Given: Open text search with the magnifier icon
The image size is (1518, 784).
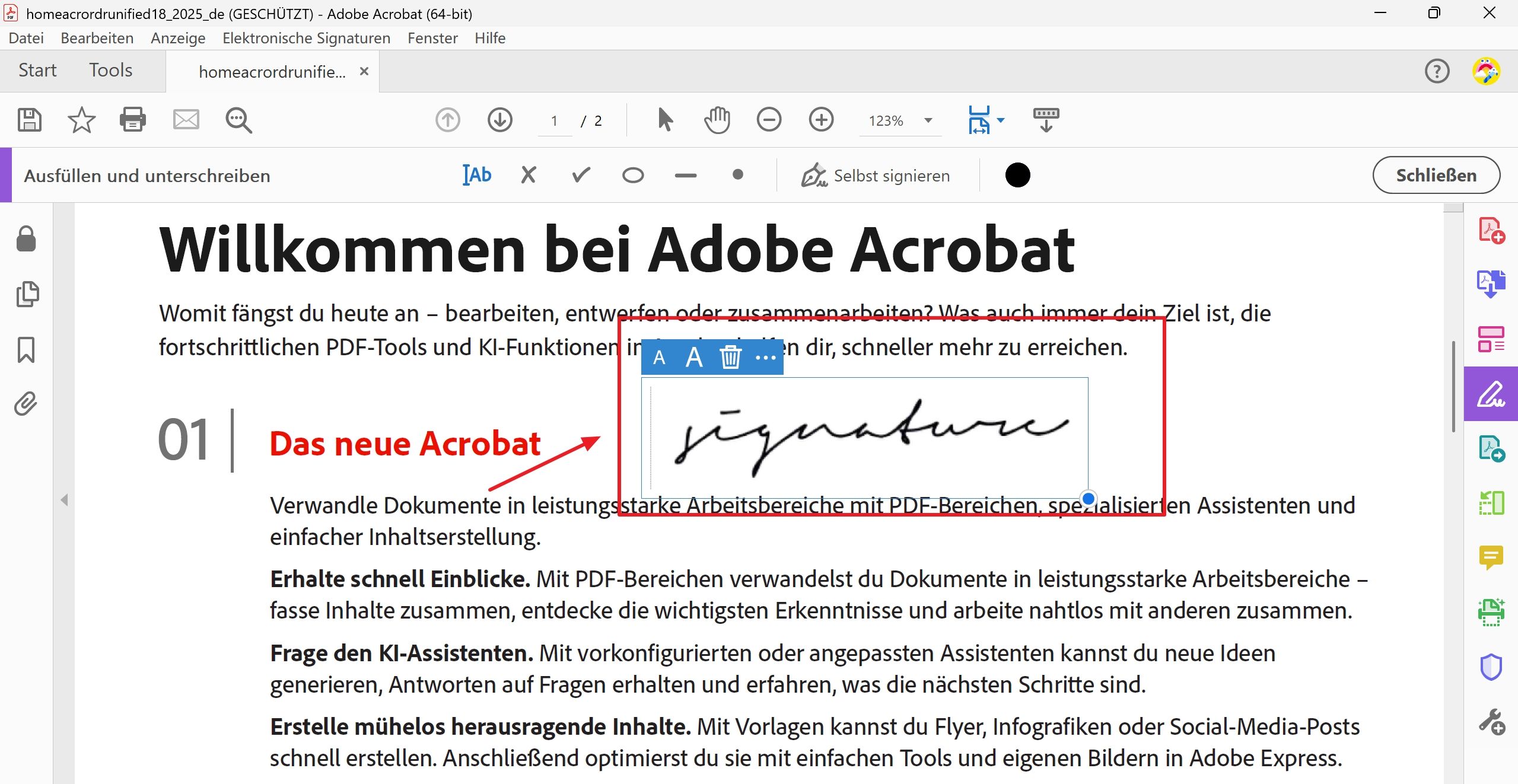Looking at the screenshot, I should pyautogui.click(x=238, y=120).
